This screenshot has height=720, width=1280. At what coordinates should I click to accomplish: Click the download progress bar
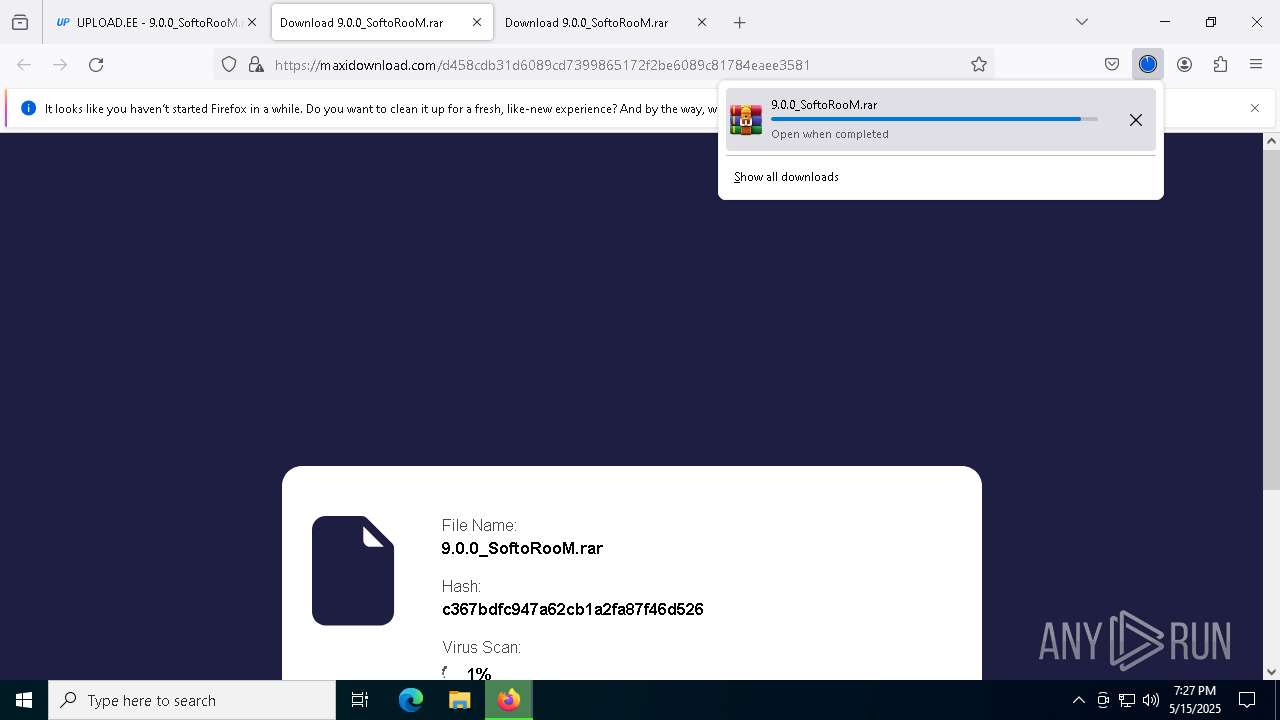pyautogui.click(x=934, y=119)
